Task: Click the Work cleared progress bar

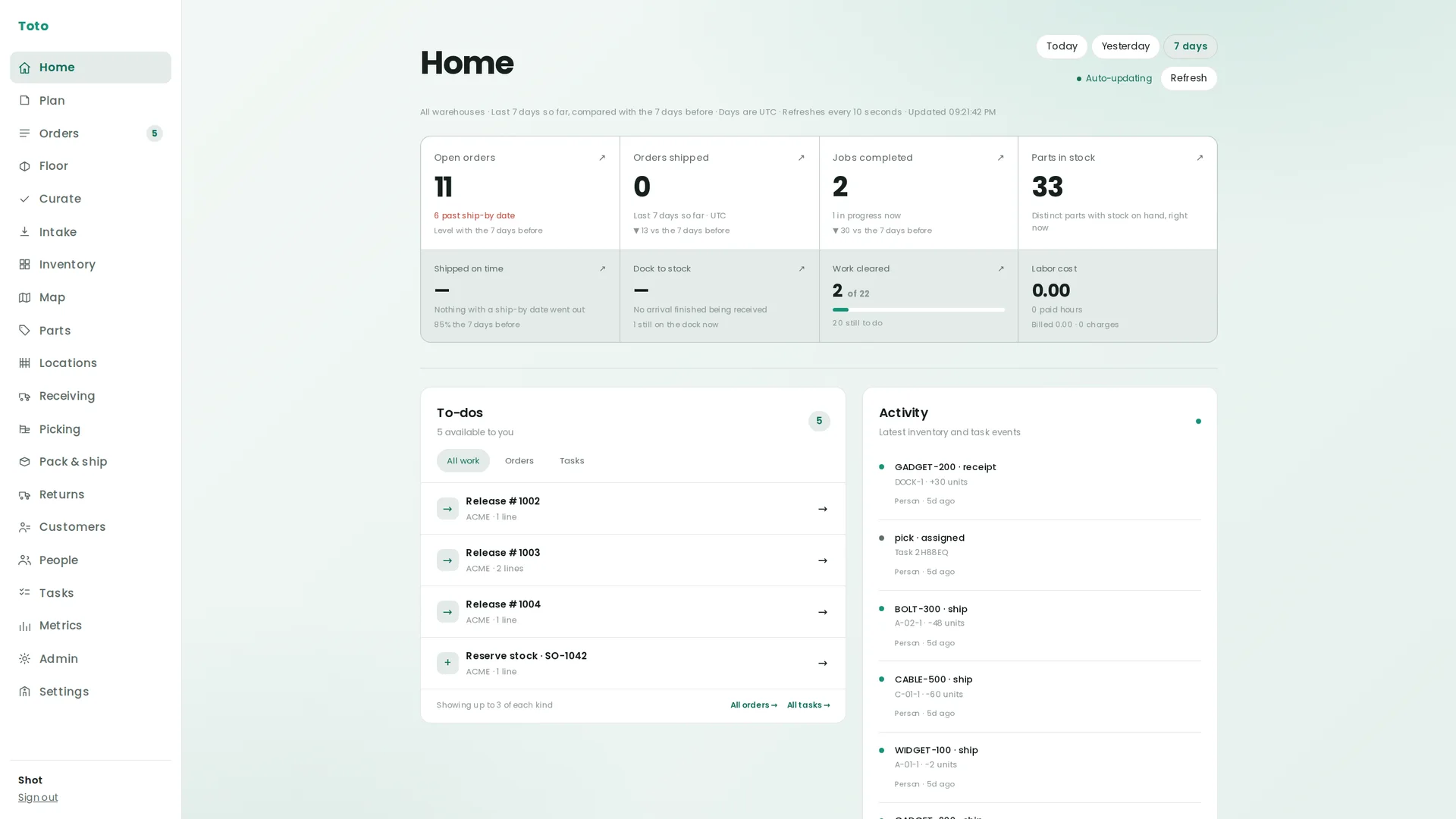Action: point(918,309)
